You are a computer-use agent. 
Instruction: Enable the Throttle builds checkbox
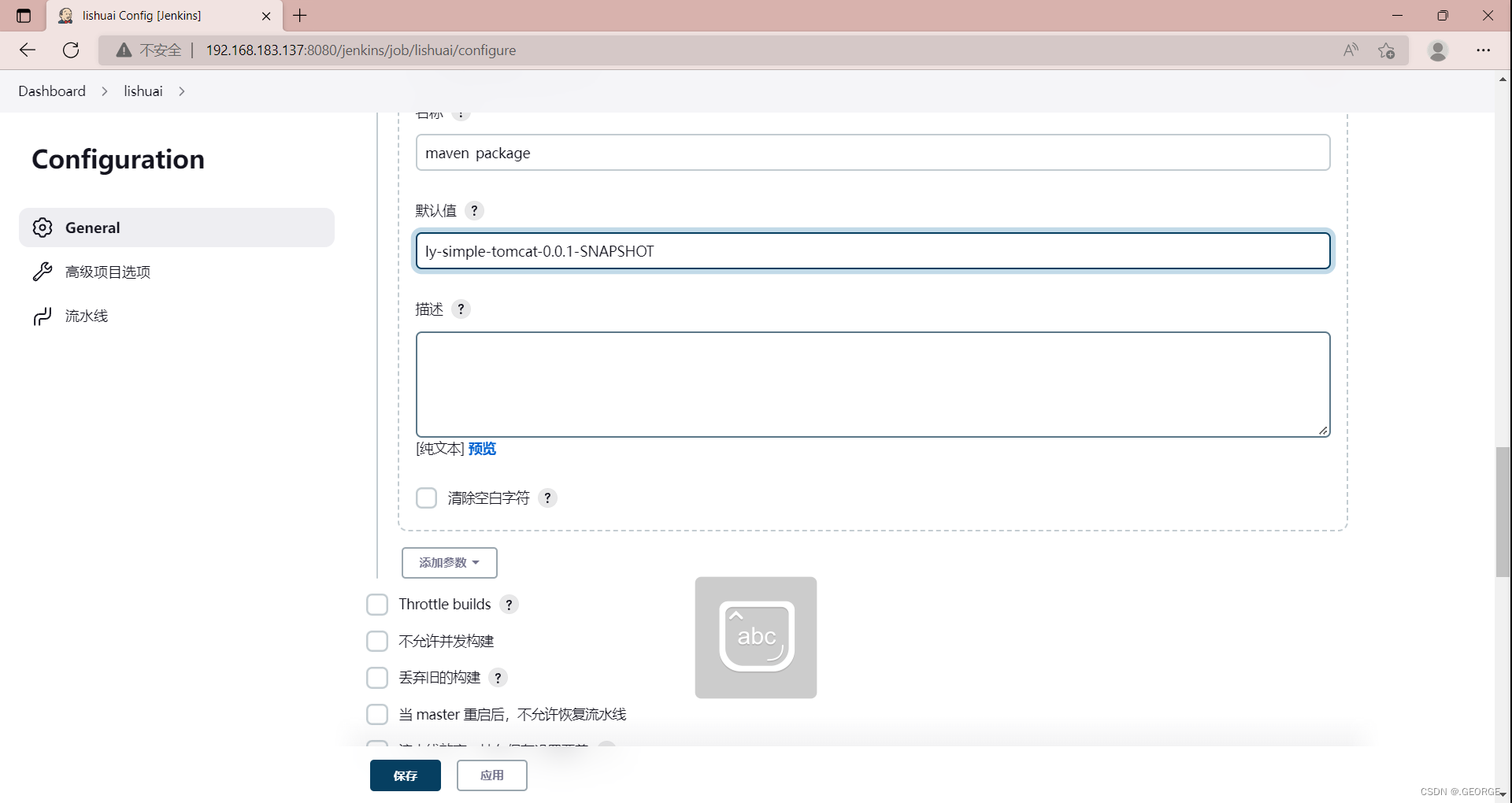pyautogui.click(x=377, y=605)
